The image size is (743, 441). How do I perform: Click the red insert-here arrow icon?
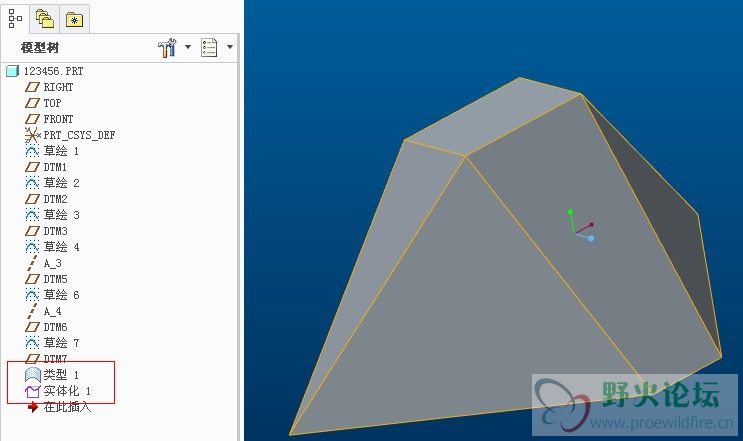pyautogui.click(x=33, y=407)
